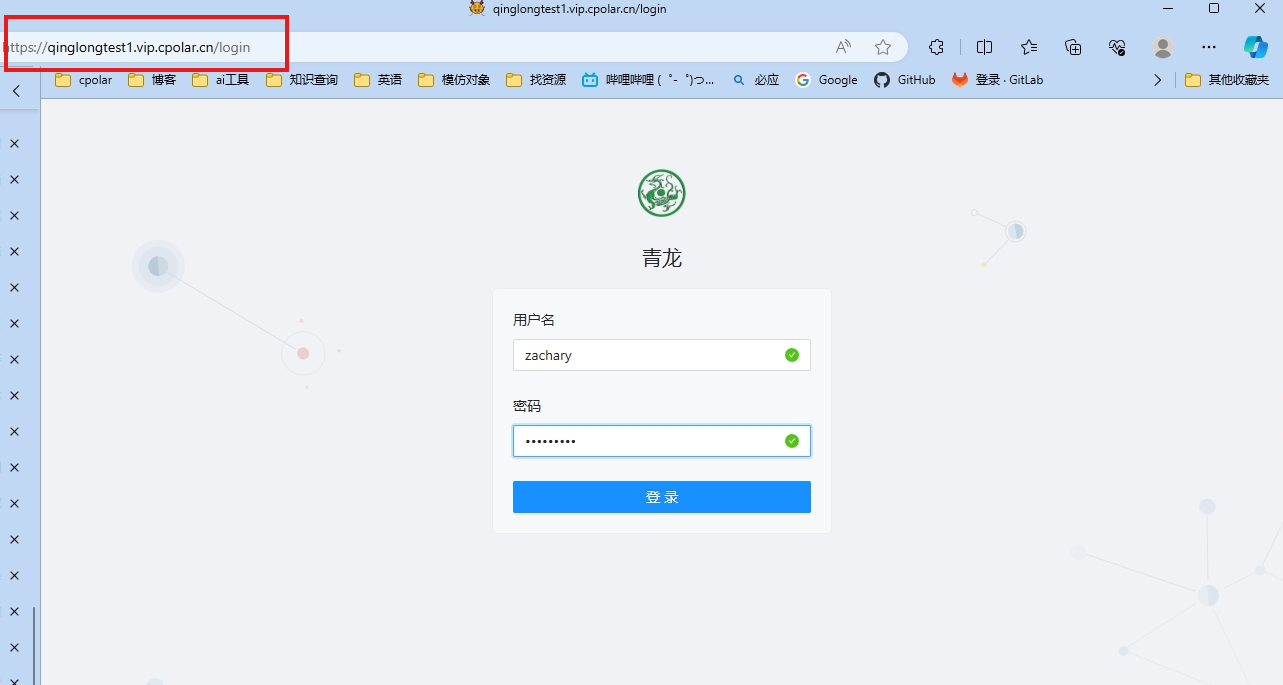Screen dimensions: 1283x685
Task: Open Browser essentials heart icon
Action: [x=1118, y=47]
